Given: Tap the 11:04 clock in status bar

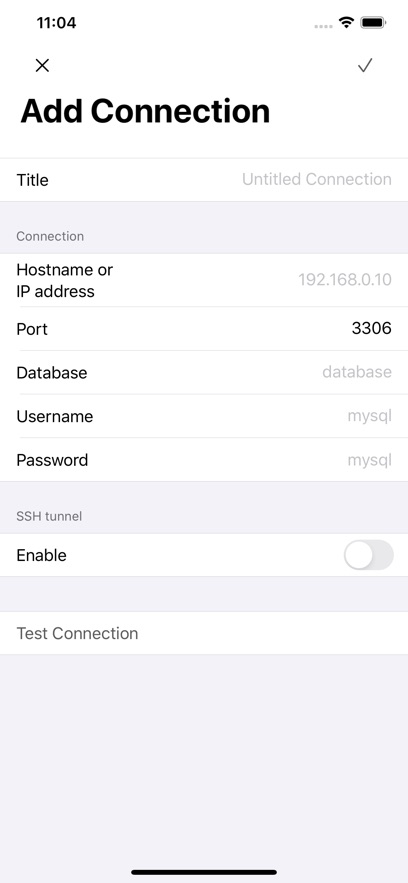Looking at the screenshot, I should (56, 23).
